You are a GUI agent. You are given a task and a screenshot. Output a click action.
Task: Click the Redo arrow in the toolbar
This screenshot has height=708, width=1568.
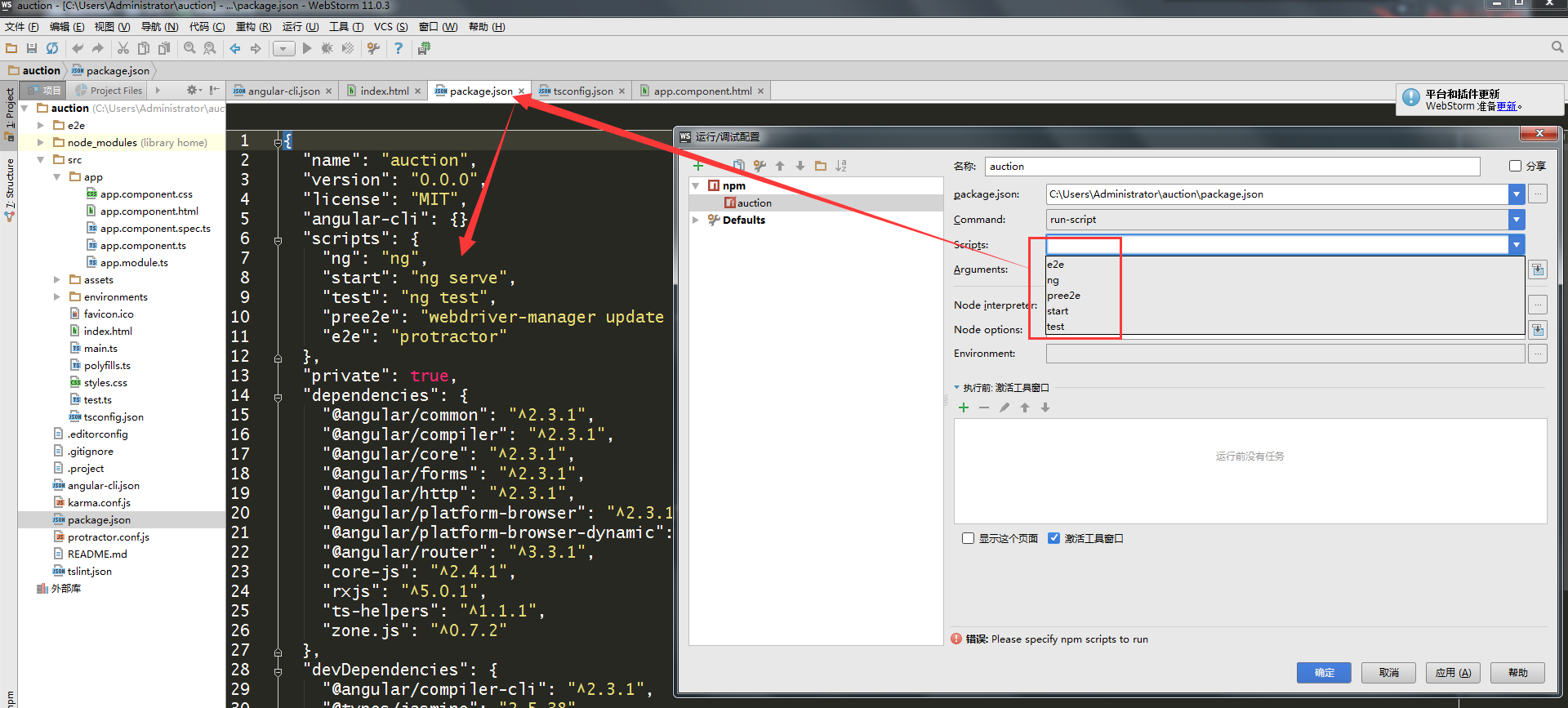point(98,48)
